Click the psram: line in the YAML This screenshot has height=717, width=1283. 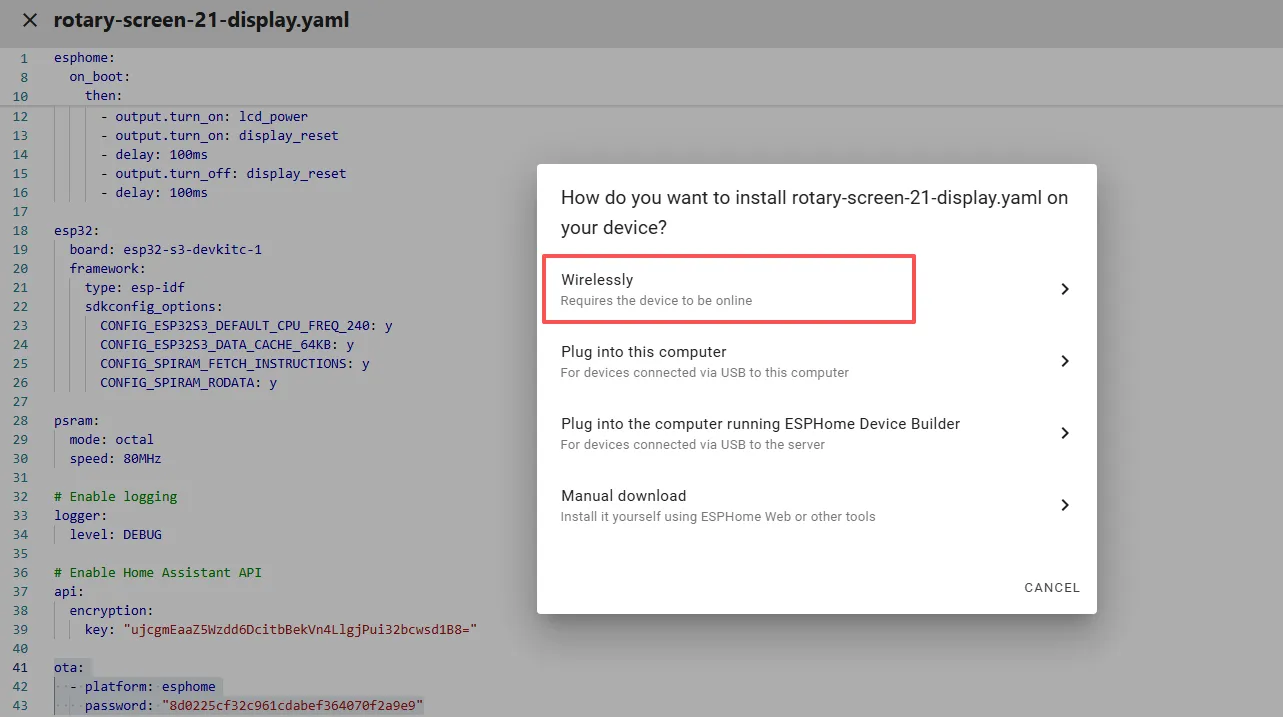coord(77,420)
